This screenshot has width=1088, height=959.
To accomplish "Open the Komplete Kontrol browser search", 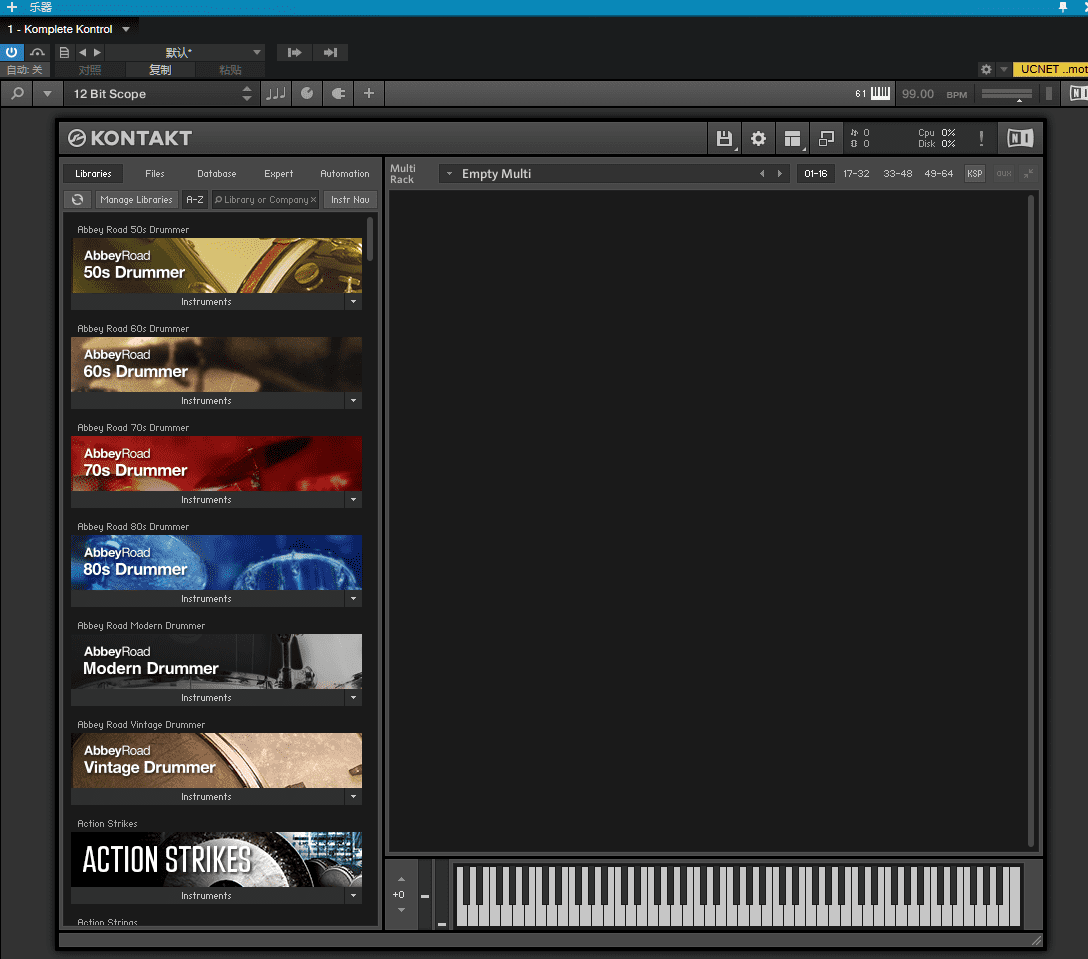I will coord(18,93).
